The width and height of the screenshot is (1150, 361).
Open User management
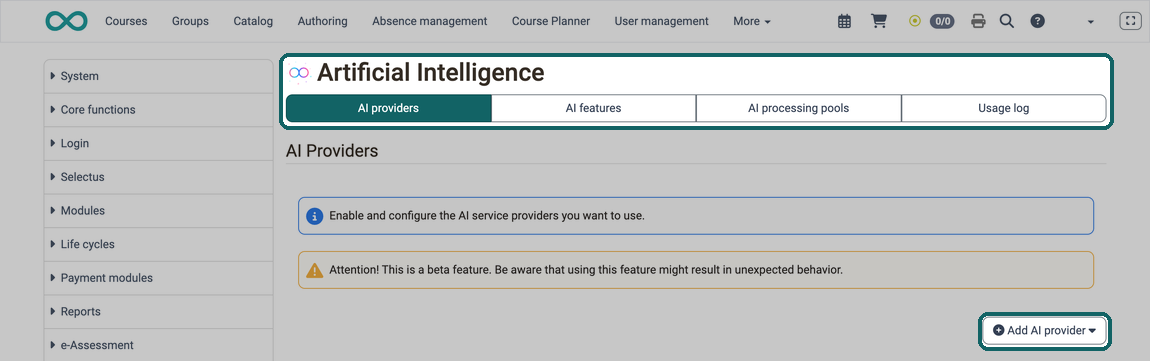(662, 21)
